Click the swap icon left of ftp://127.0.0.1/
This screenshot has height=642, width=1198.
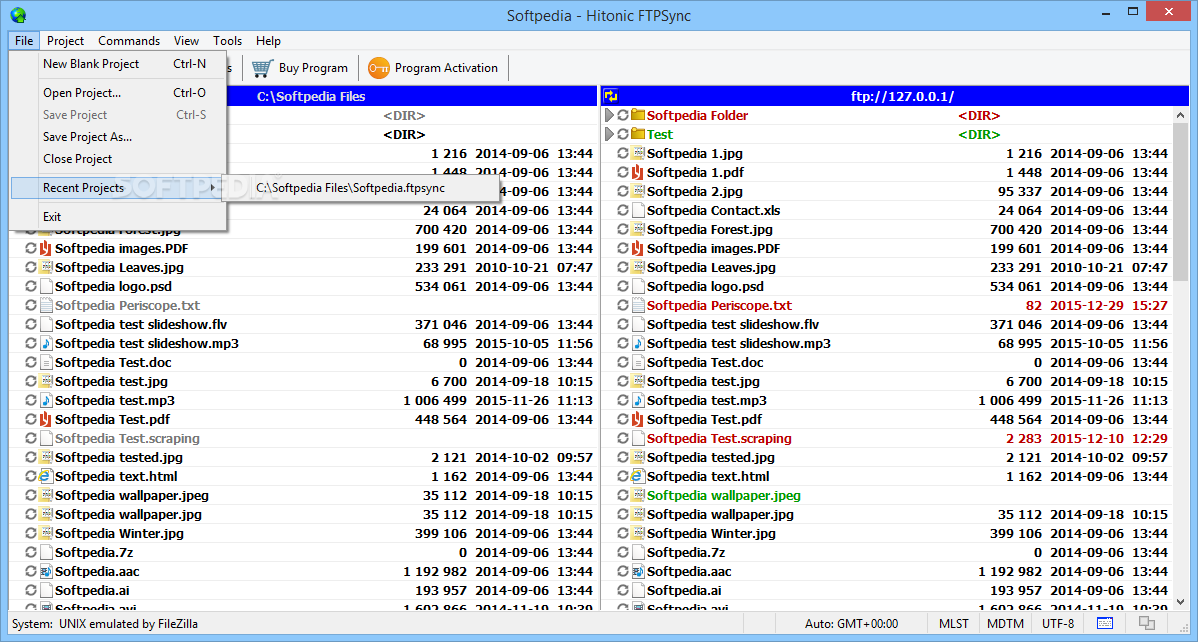pyautogui.click(x=611, y=96)
